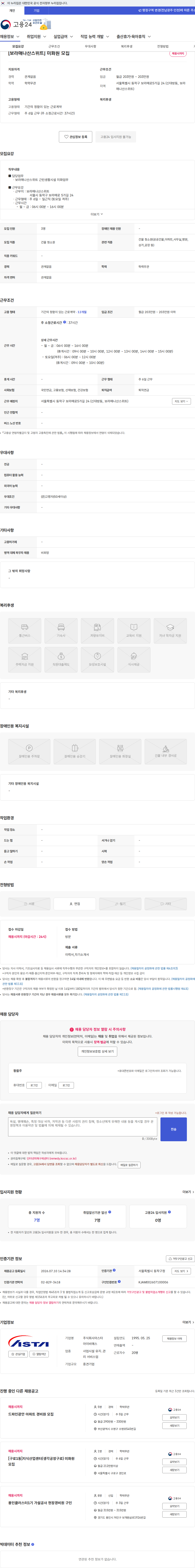Screen dimensions: 195x1568
Task: Click the inquiry message text area
Action: (x=83, y=1127)
